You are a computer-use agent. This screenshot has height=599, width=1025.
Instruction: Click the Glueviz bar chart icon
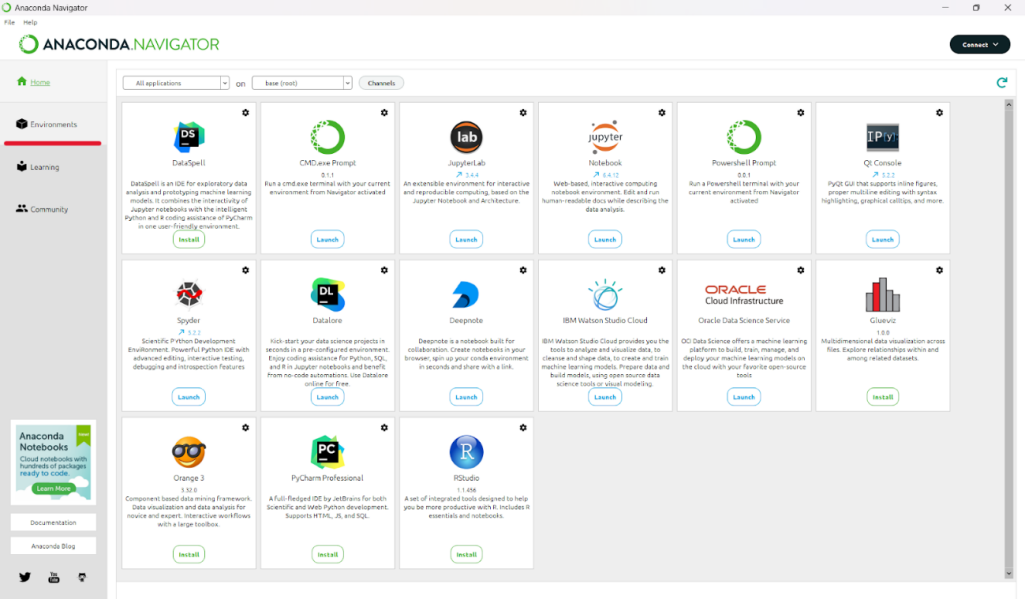(x=882, y=295)
